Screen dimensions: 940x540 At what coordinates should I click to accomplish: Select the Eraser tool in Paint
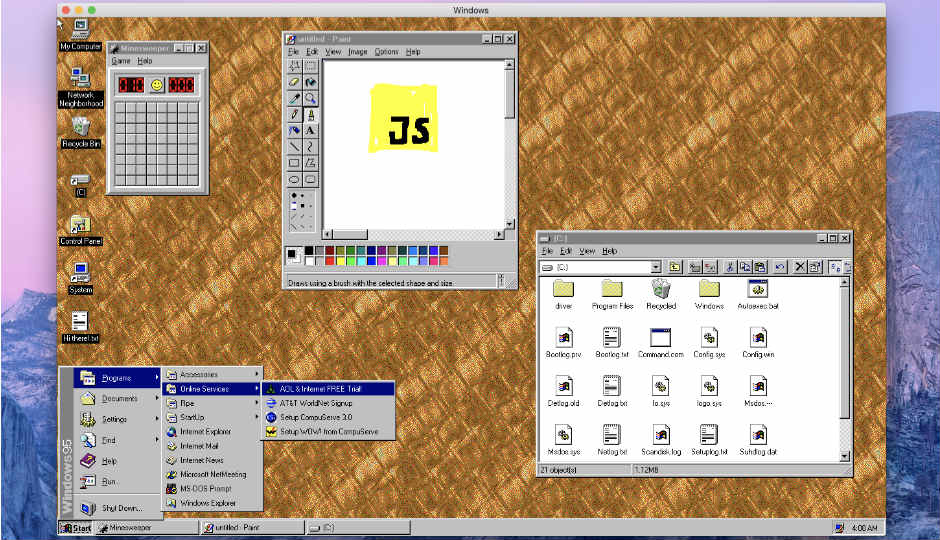(x=294, y=82)
